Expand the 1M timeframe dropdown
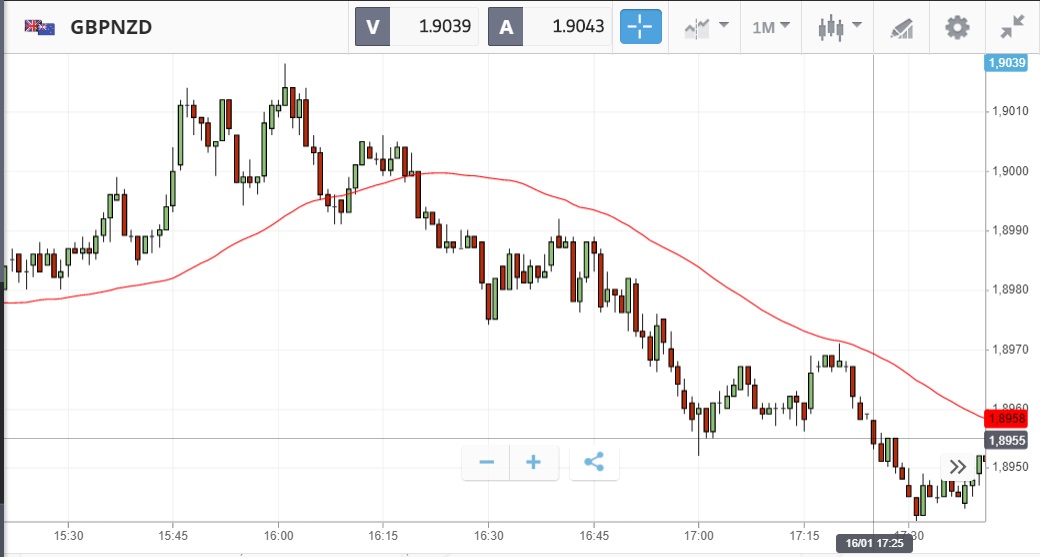 tap(771, 27)
